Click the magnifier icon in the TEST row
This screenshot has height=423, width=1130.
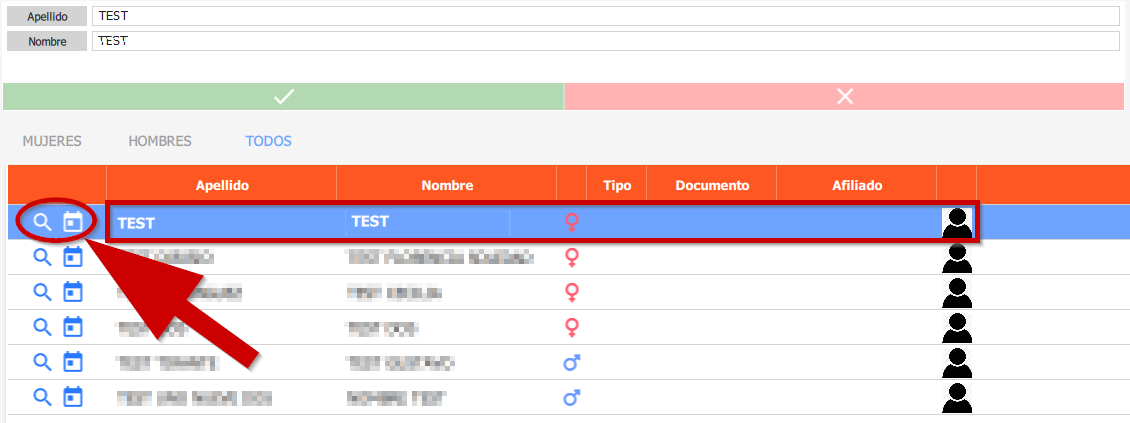(x=42, y=222)
